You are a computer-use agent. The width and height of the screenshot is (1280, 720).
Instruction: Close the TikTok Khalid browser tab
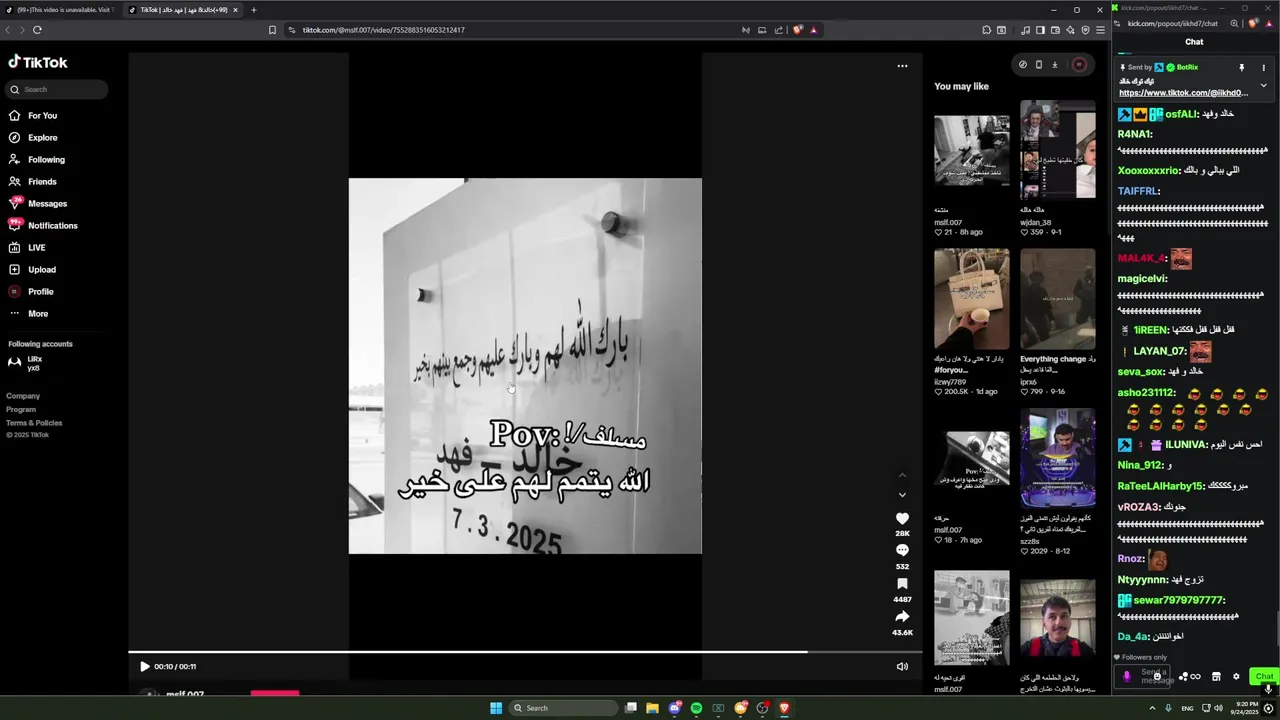tap(235, 10)
